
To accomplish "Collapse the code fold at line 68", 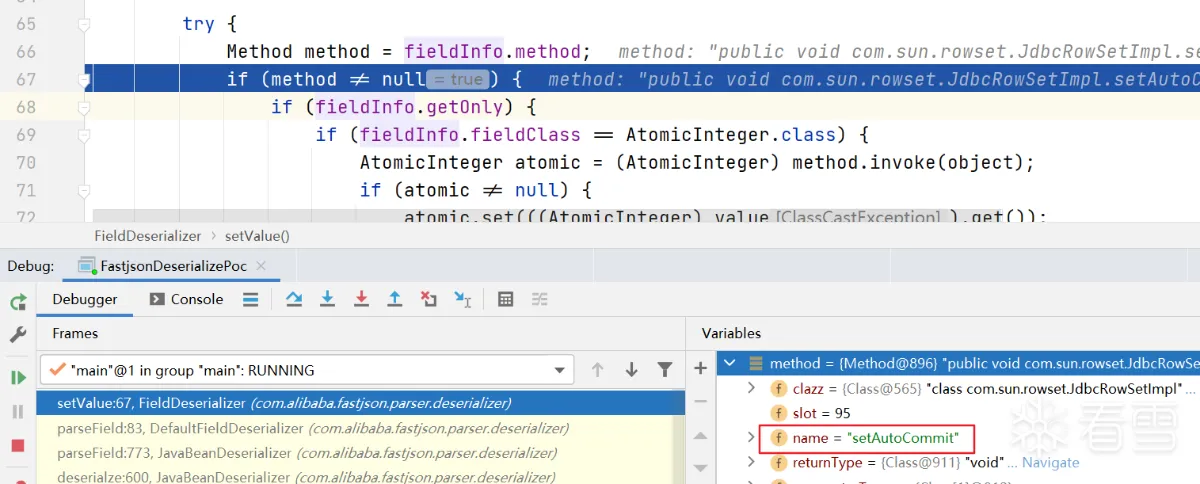I will coord(85,107).
